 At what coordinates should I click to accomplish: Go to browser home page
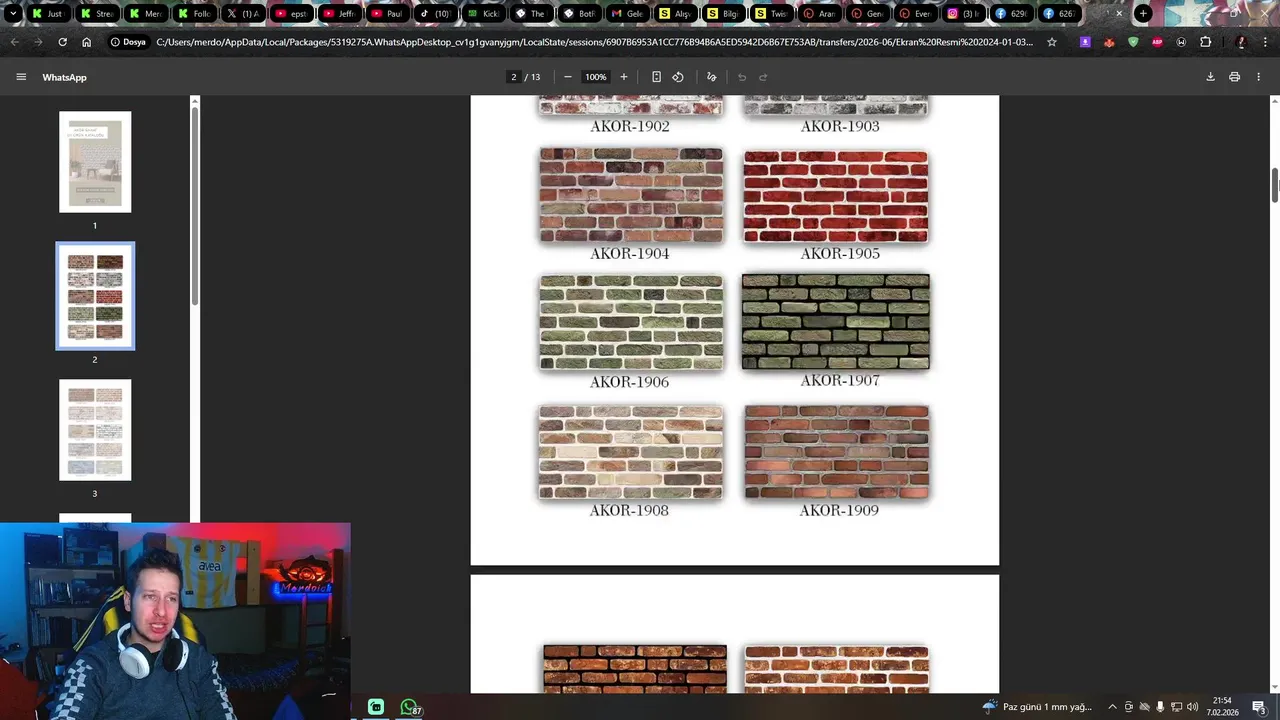(x=87, y=42)
